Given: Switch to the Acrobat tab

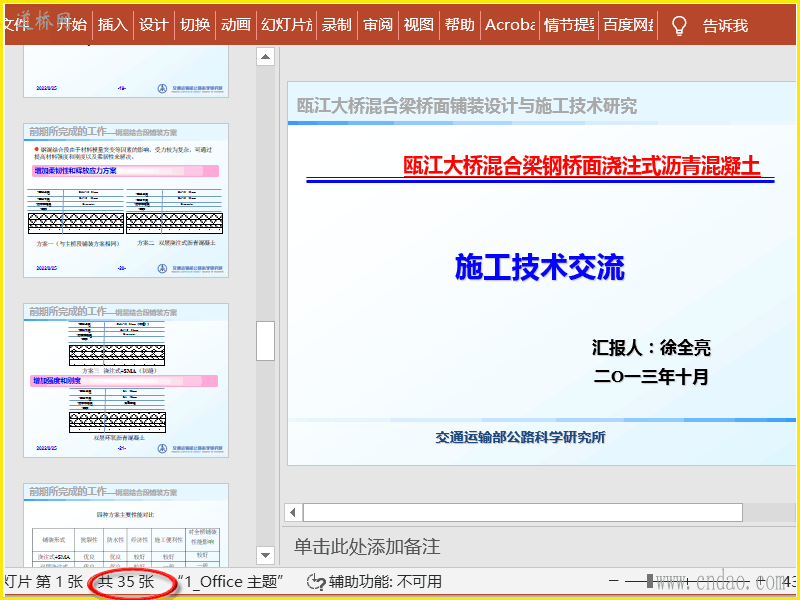Looking at the screenshot, I should (x=510, y=24).
